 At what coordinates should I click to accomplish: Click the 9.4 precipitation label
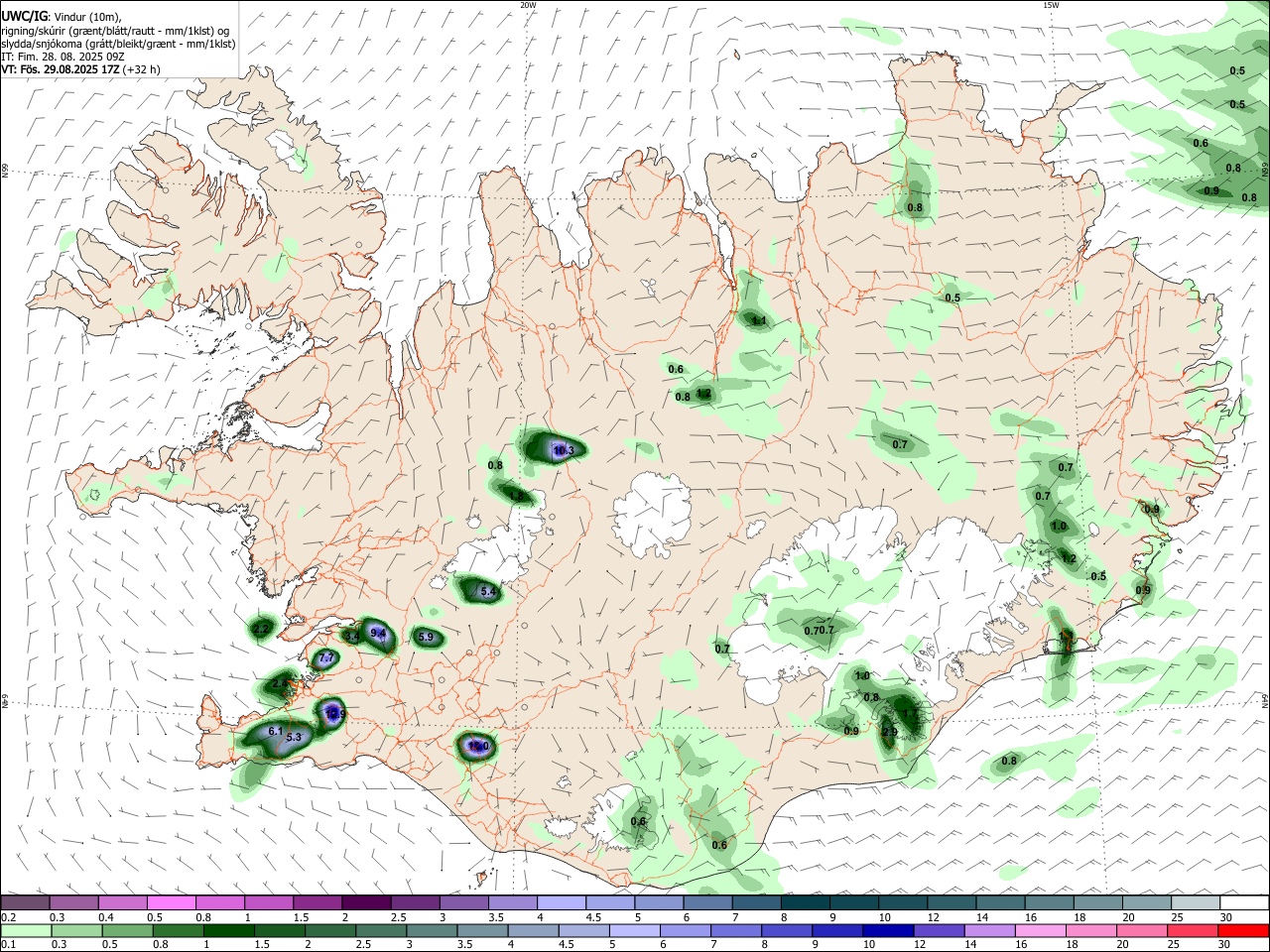(377, 633)
